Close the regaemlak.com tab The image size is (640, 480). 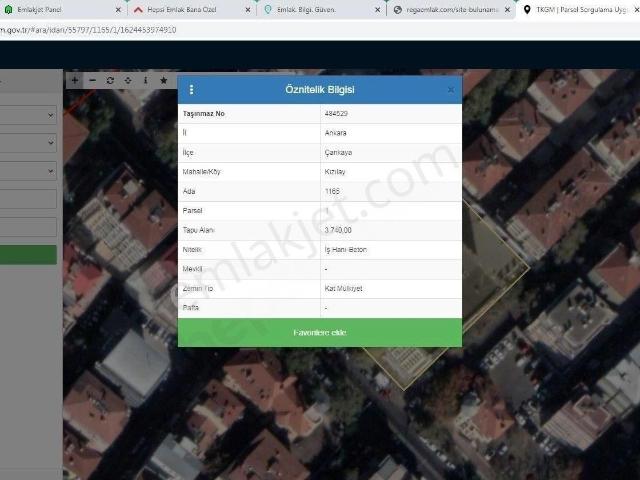(507, 9)
